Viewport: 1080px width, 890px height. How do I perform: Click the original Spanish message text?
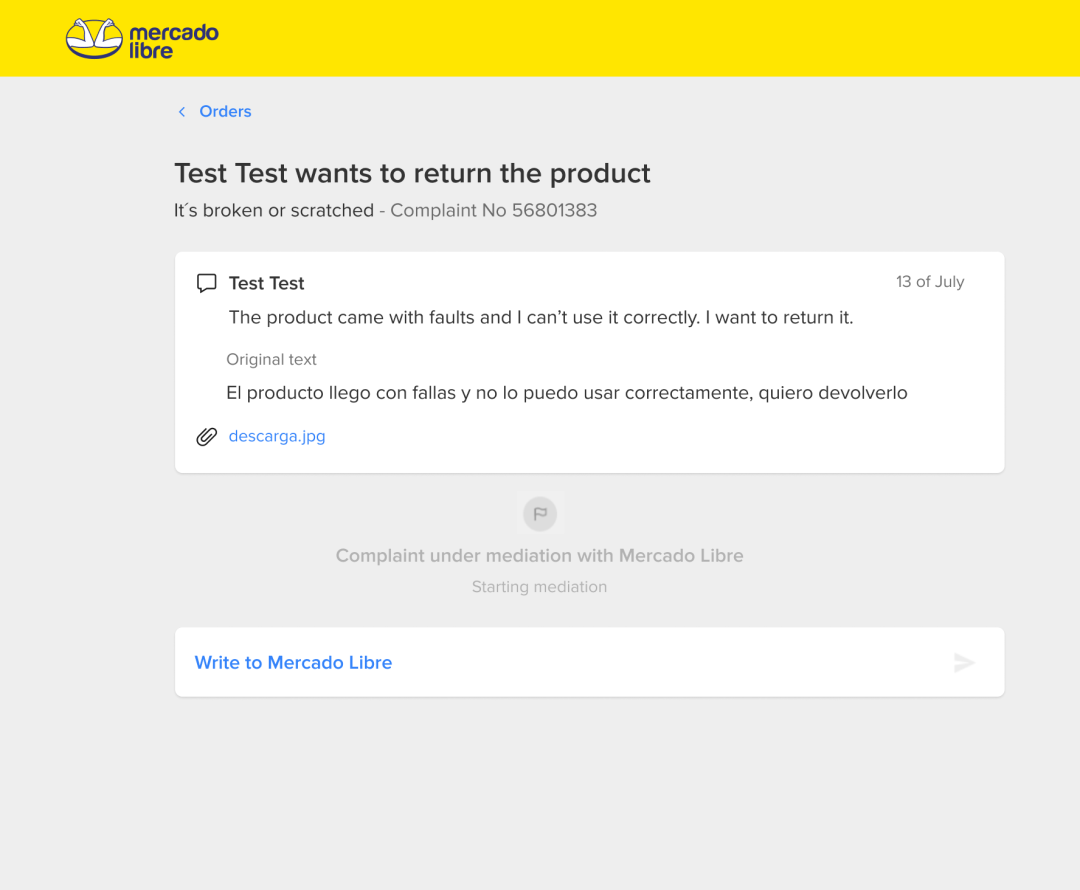[566, 393]
